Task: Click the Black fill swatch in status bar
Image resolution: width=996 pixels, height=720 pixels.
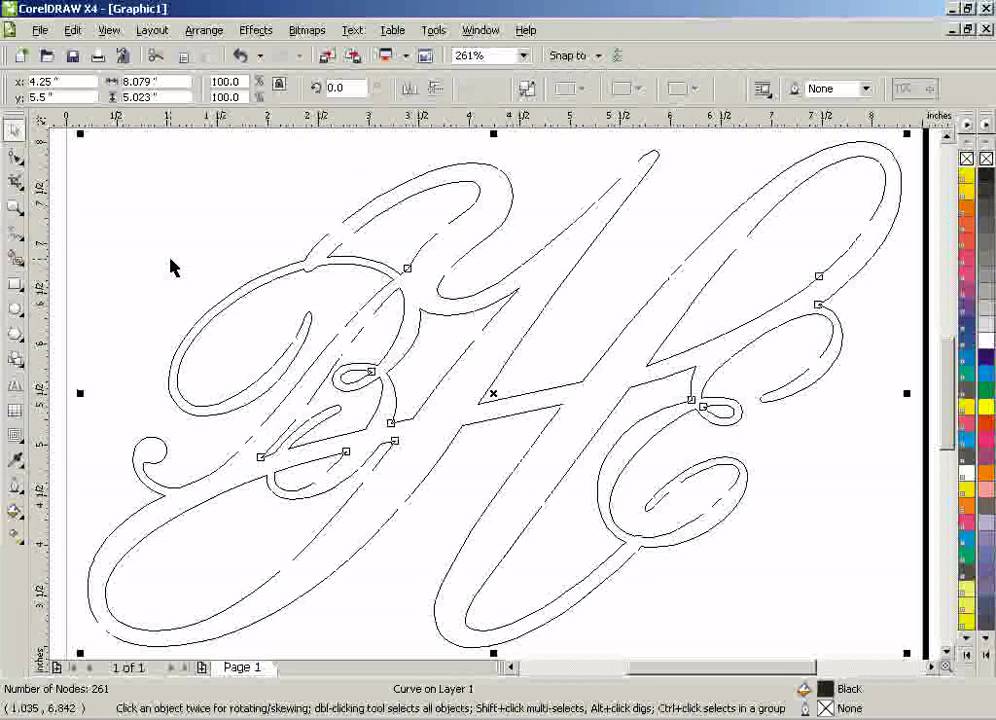Action: pos(825,689)
